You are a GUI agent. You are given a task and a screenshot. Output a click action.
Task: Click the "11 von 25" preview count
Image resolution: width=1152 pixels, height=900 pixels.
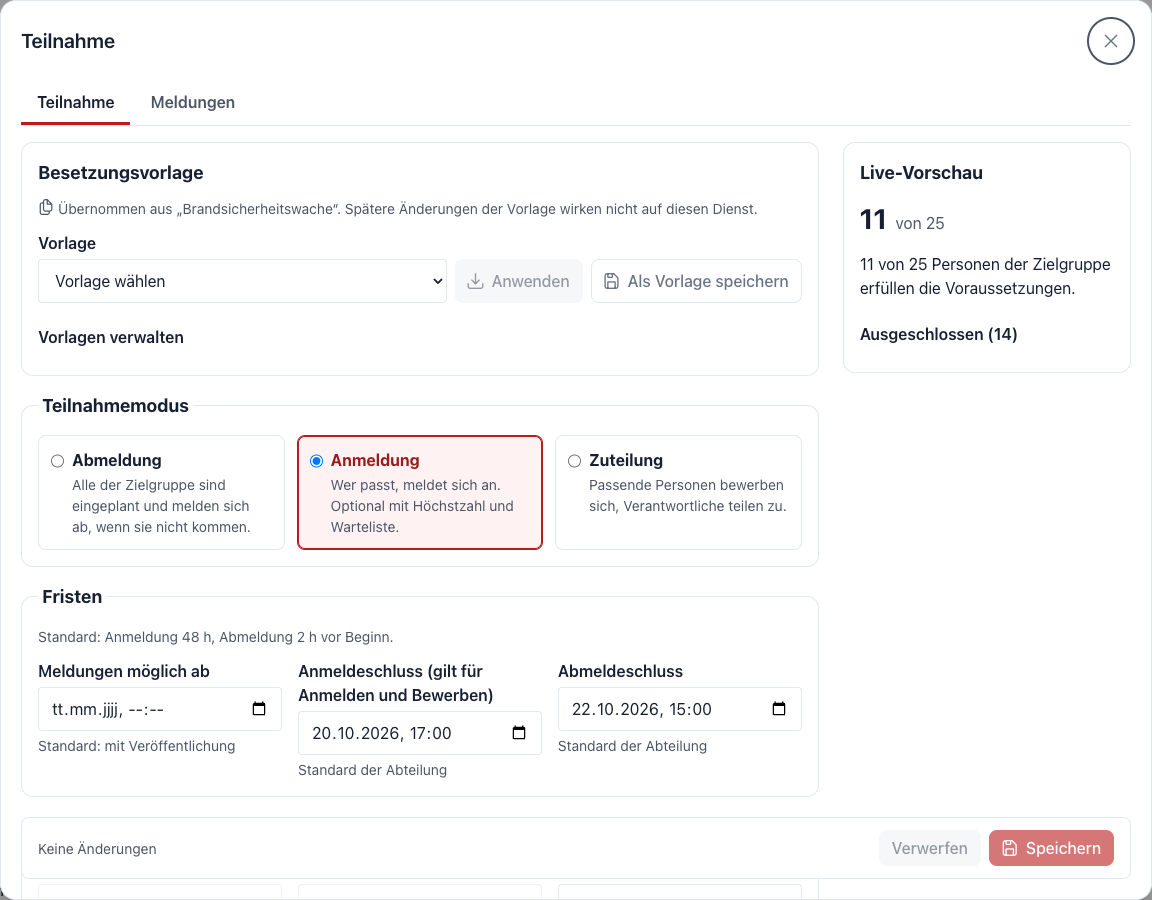902,220
